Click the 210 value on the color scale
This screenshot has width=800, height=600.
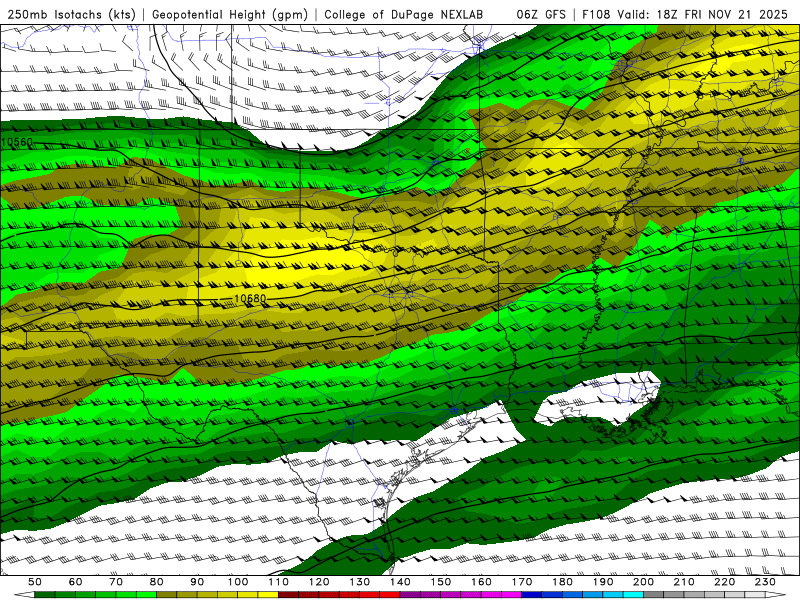coord(684,582)
